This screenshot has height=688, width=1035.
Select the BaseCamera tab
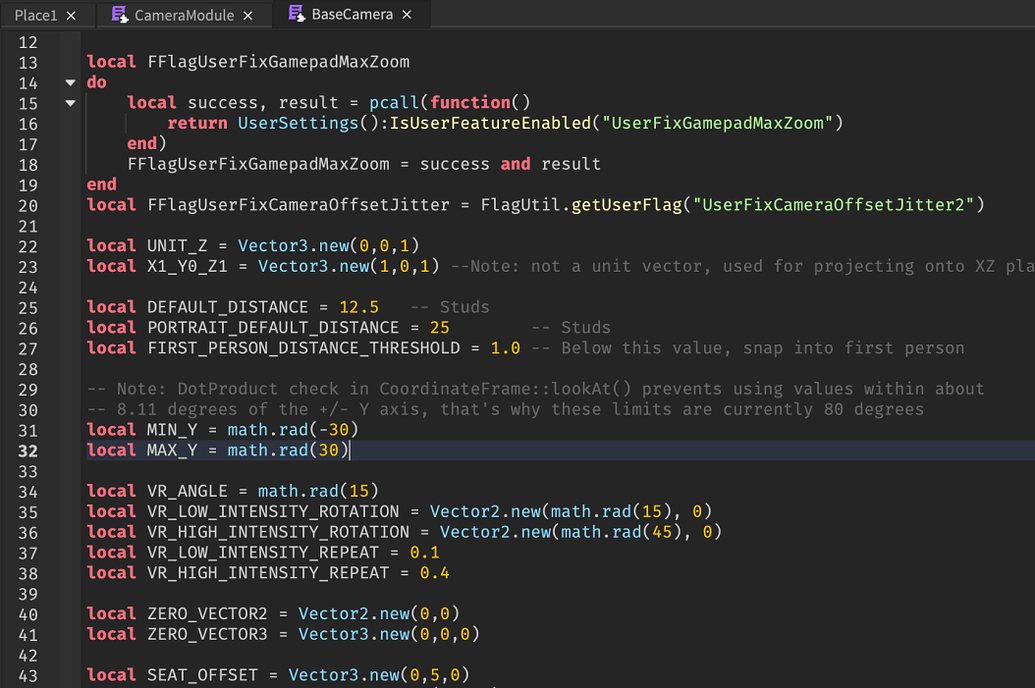pos(350,14)
